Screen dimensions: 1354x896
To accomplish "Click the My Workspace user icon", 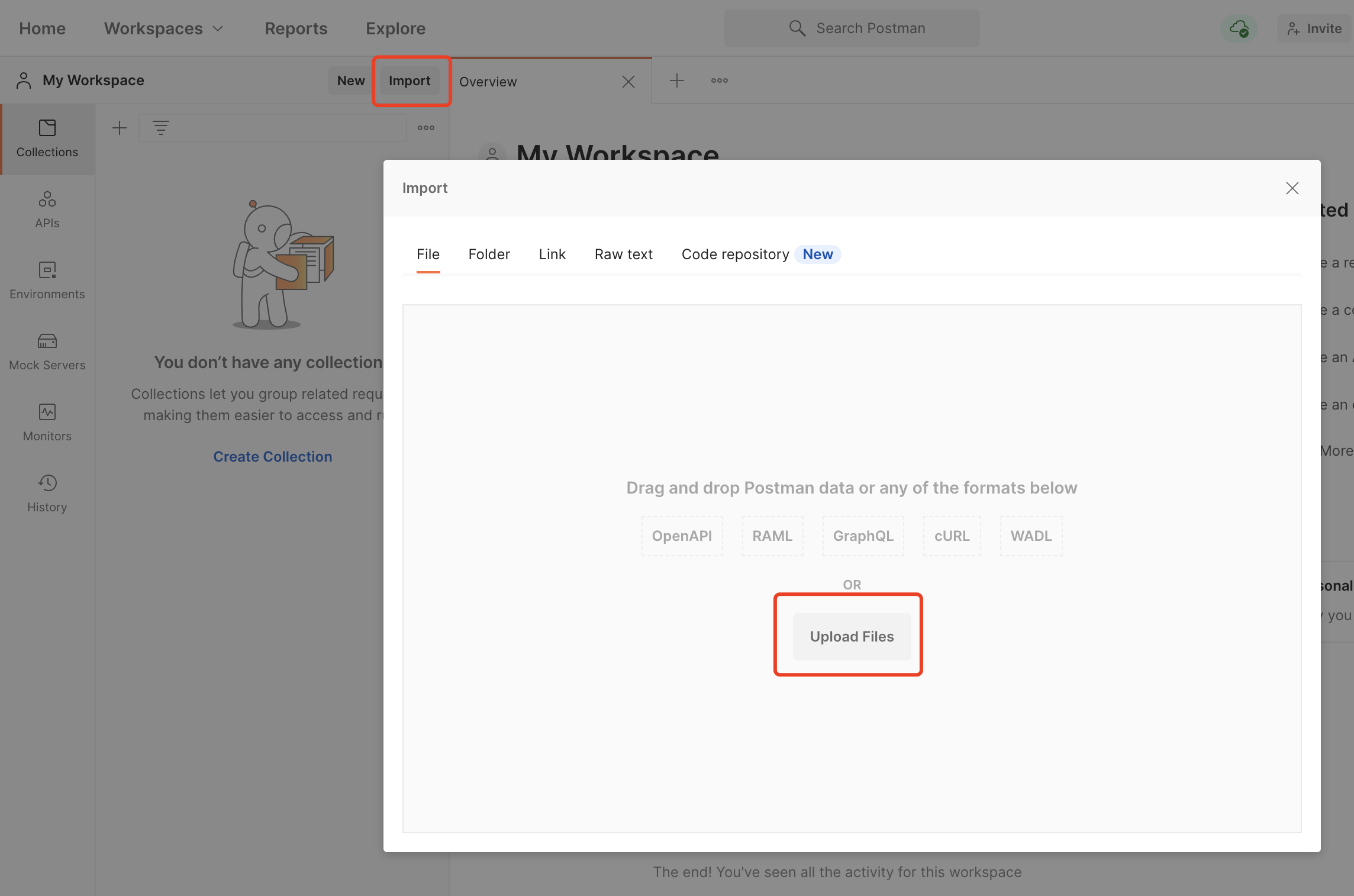I will 24,80.
